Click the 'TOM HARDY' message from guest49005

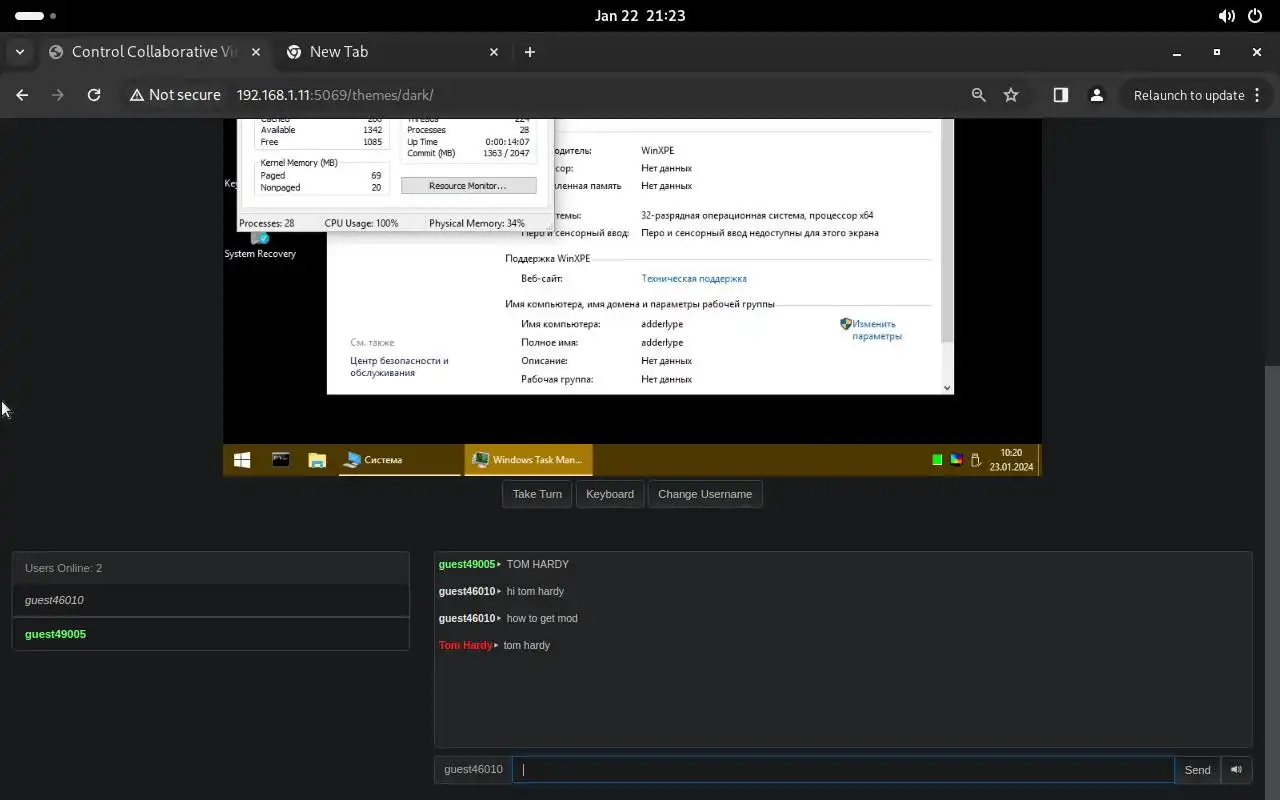[x=538, y=564]
